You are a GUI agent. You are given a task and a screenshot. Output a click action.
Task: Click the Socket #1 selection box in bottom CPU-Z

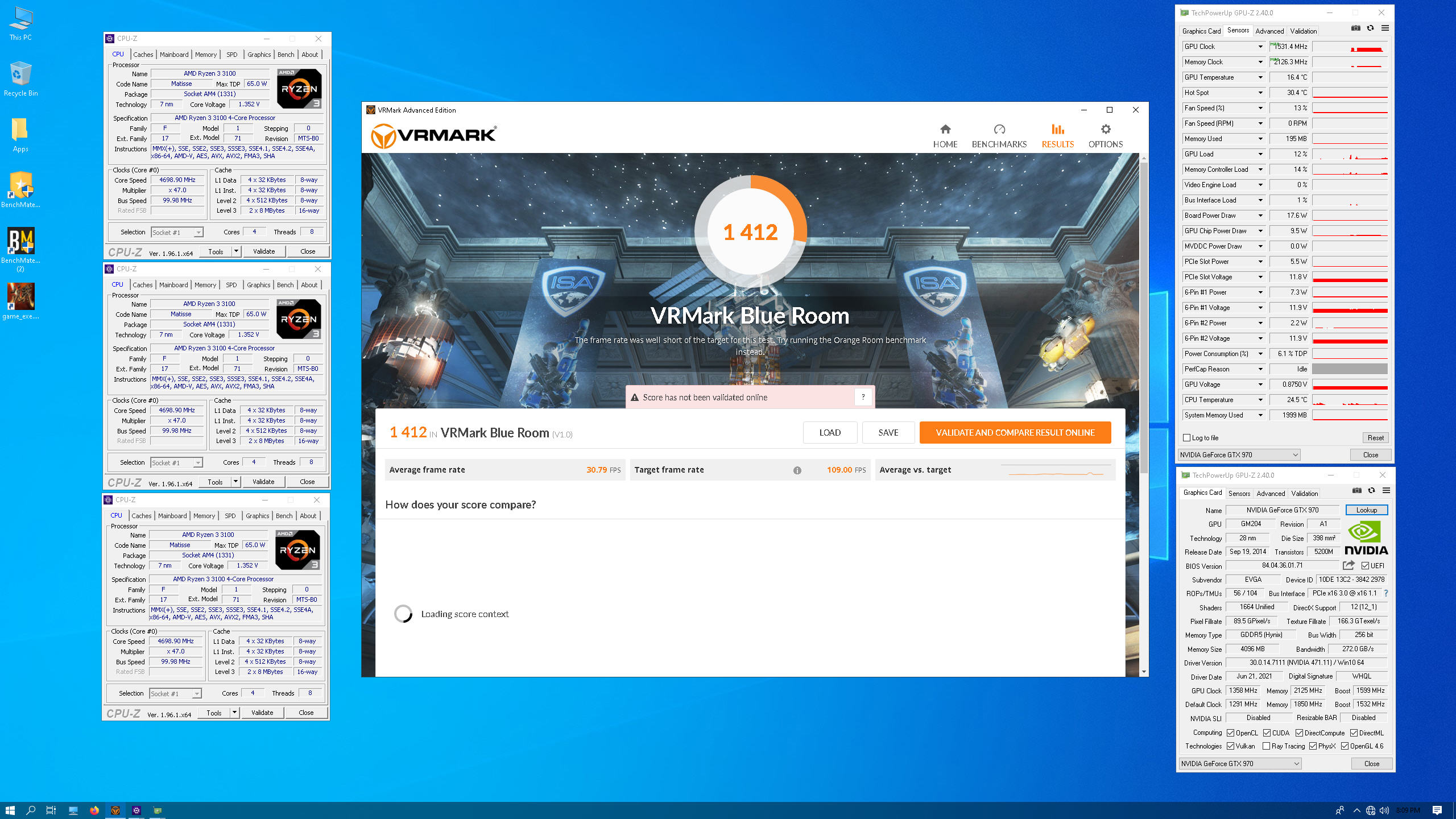click(x=176, y=694)
